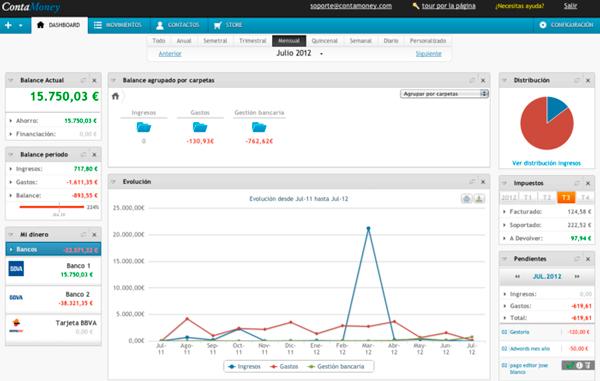Viewport: 600px width, 381px height.
Task: Close the Balance Actual panel
Action: 94,81
